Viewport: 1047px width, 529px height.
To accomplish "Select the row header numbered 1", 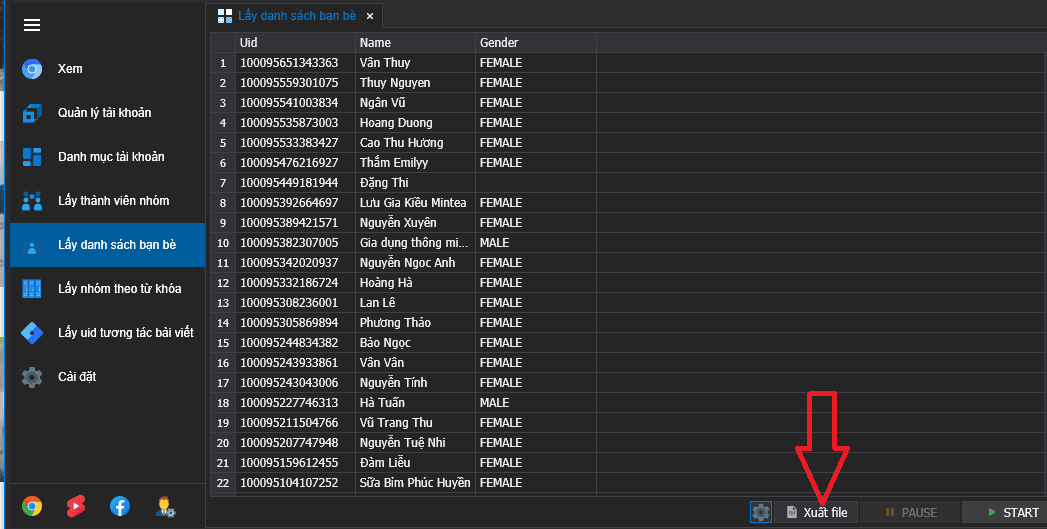I will coord(223,63).
